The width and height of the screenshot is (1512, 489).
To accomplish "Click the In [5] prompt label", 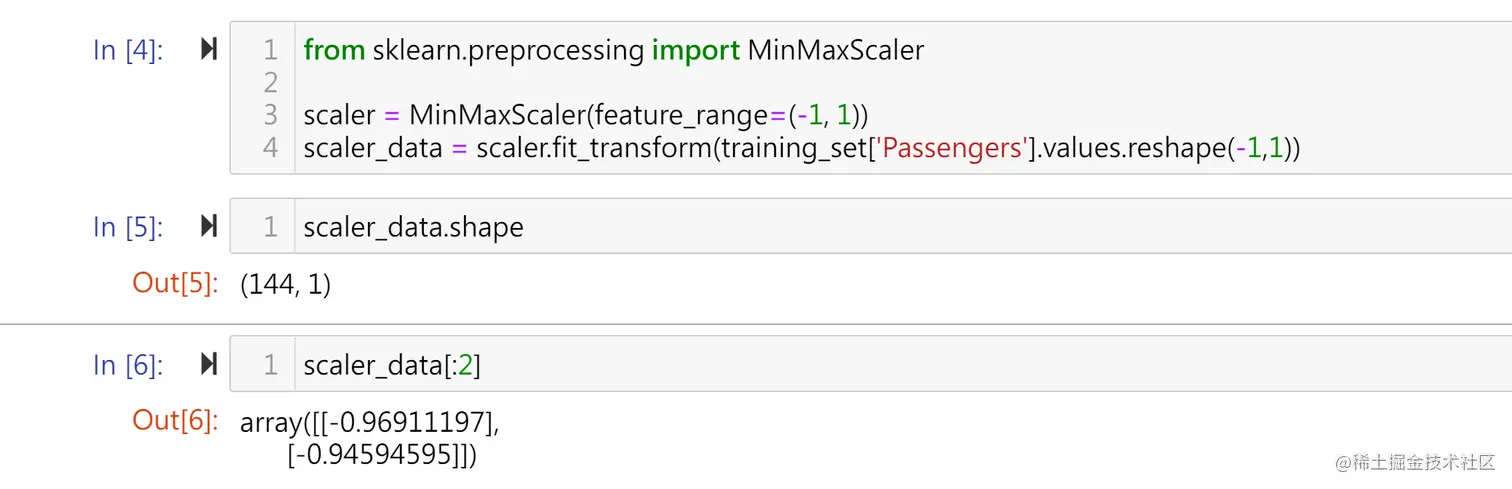I will pyautogui.click(x=127, y=228).
